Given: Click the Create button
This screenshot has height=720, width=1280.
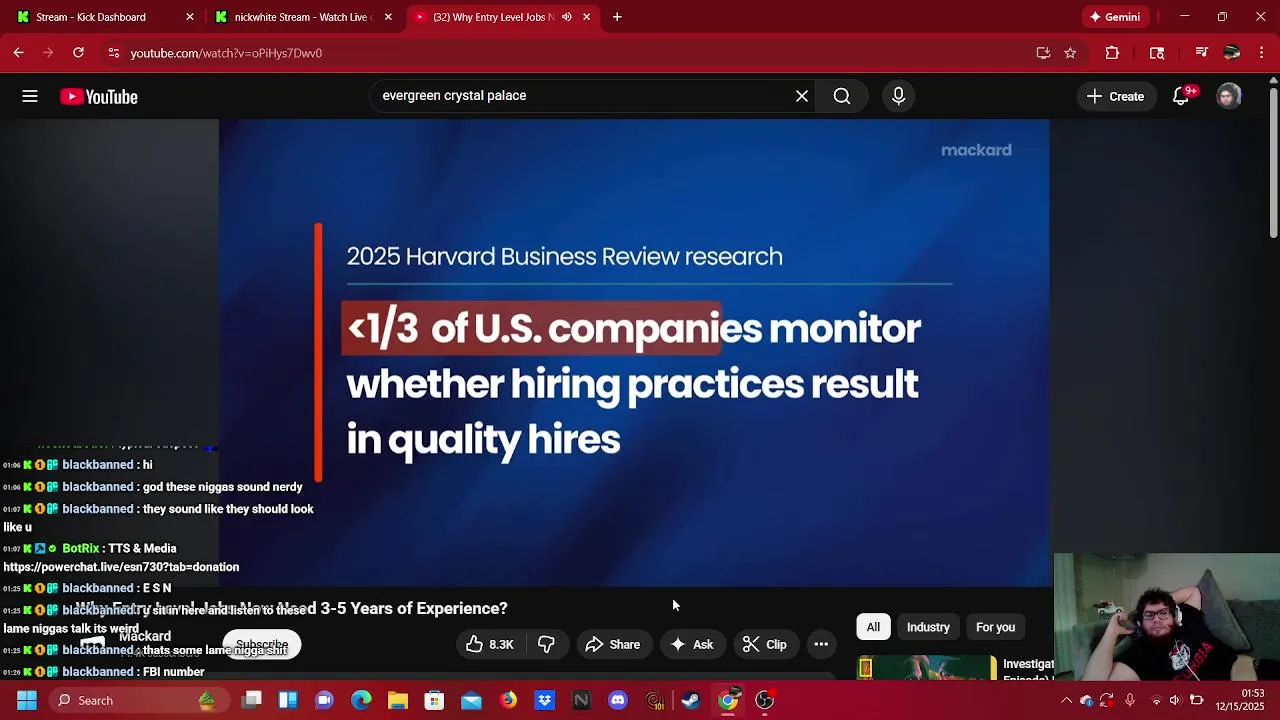Looking at the screenshot, I should pyautogui.click(x=1115, y=96).
